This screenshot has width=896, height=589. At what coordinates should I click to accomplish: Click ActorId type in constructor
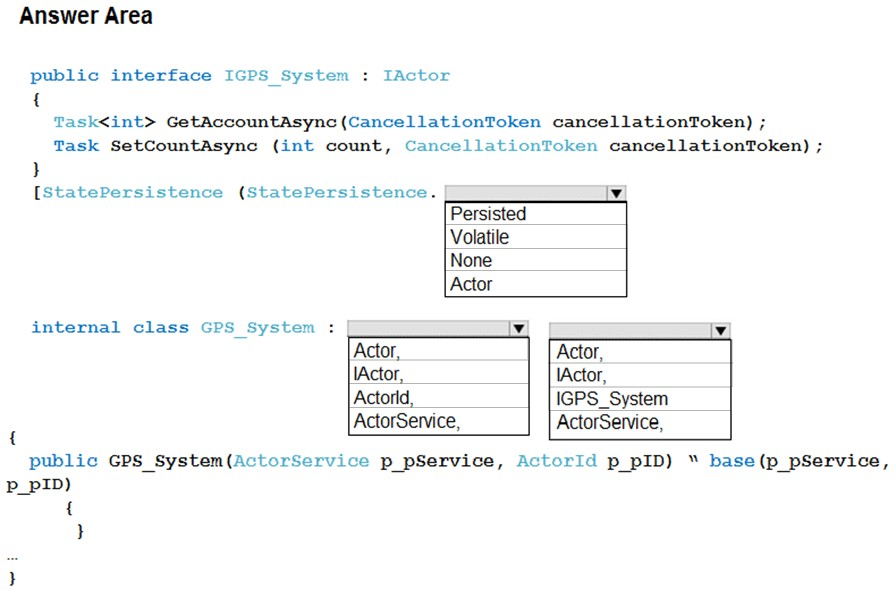(557, 461)
